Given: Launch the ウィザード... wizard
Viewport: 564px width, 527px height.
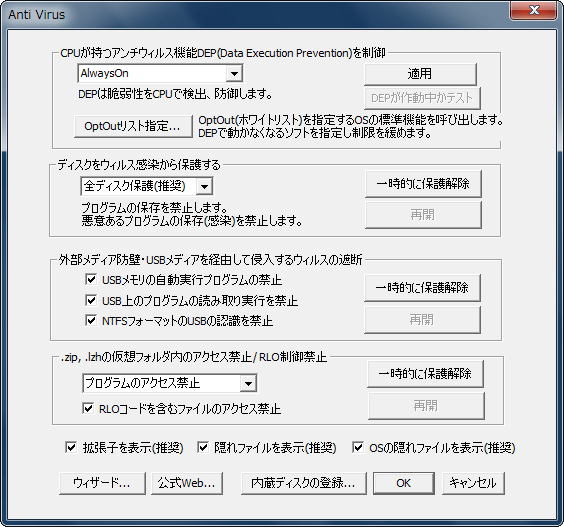Looking at the screenshot, I should point(102,483).
